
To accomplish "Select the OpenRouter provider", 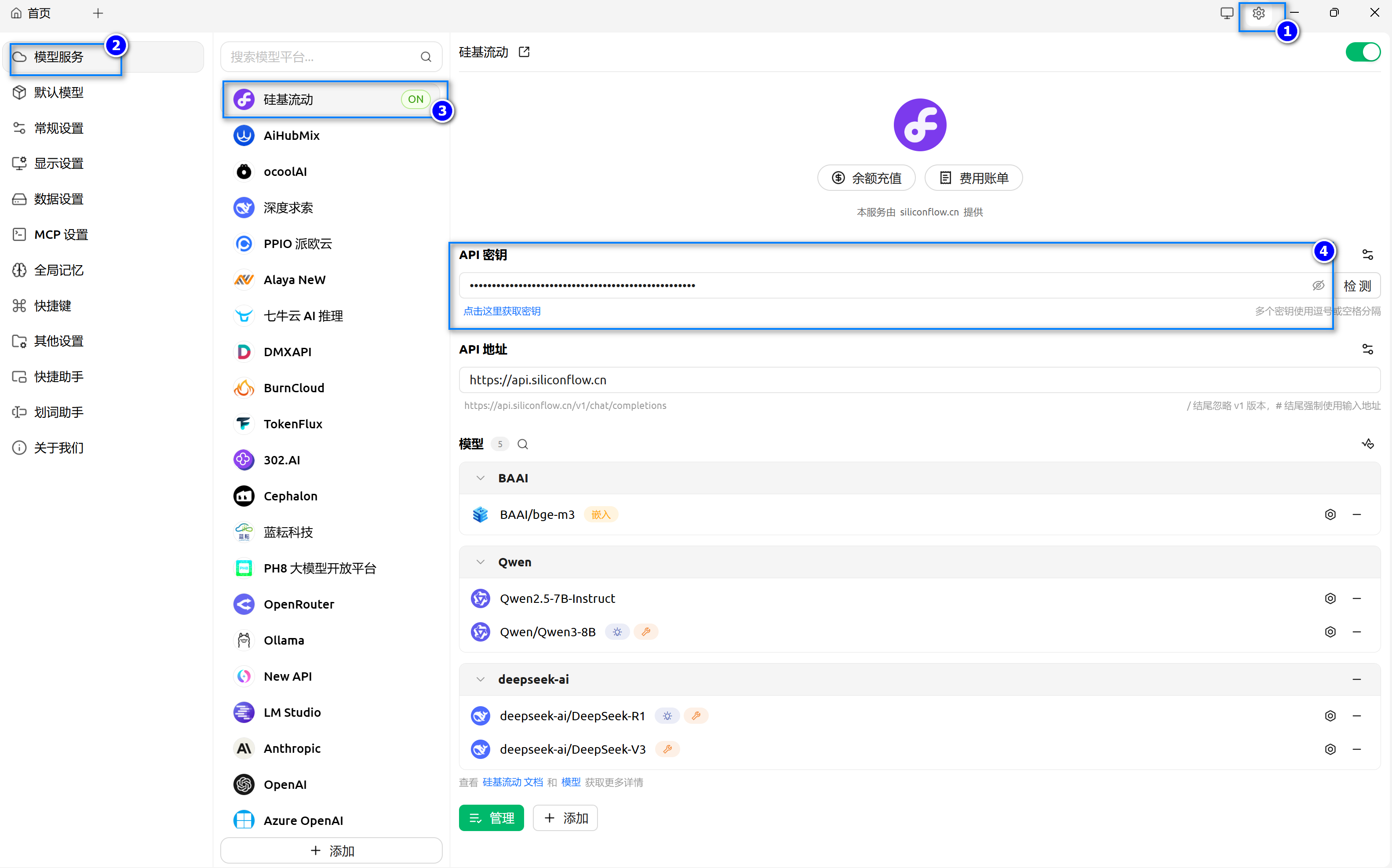I will coord(331,604).
